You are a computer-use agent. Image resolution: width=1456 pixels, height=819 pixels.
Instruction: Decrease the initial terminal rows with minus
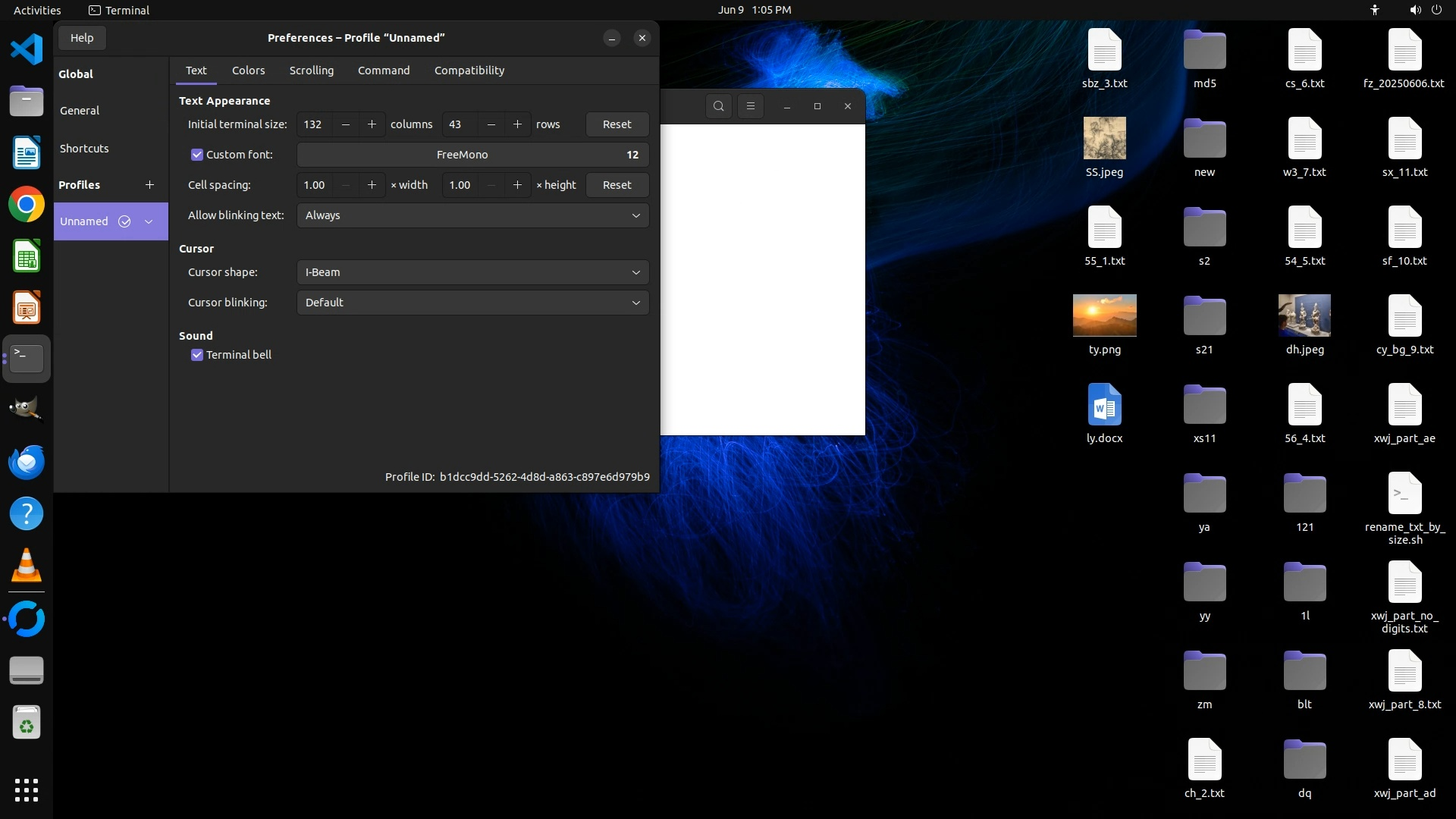491,124
